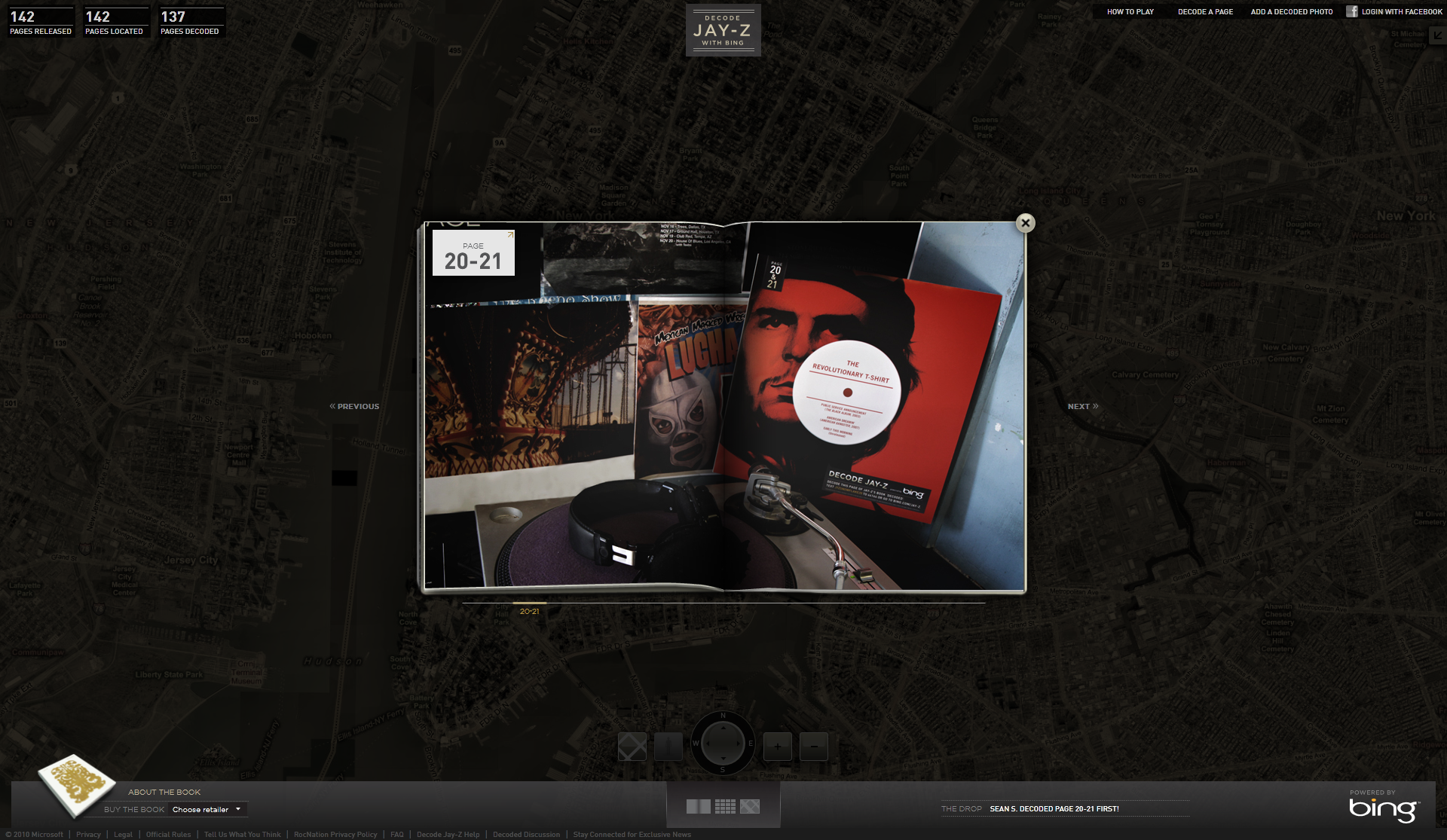This screenshot has height=840, width=1447.
Task: Open the expand arrow on the page 20-21 label
Action: tap(510, 235)
